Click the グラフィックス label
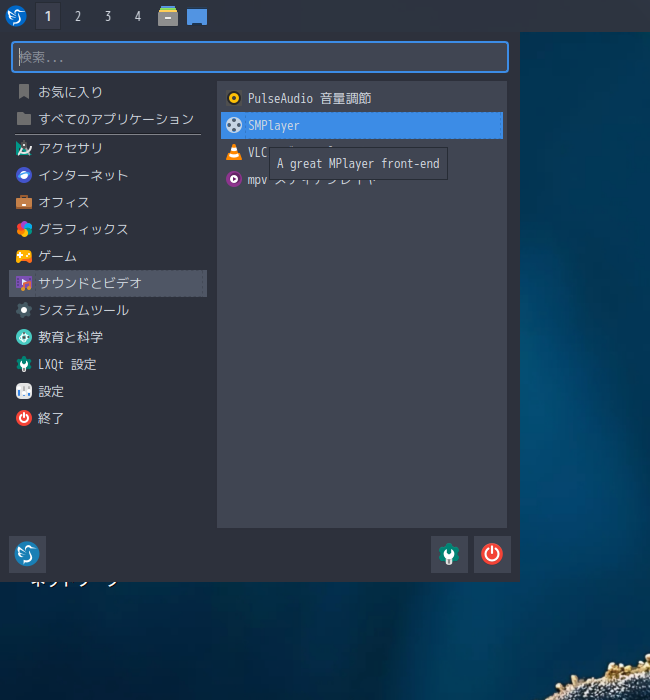The height and width of the screenshot is (700, 650). pos(83,229)
